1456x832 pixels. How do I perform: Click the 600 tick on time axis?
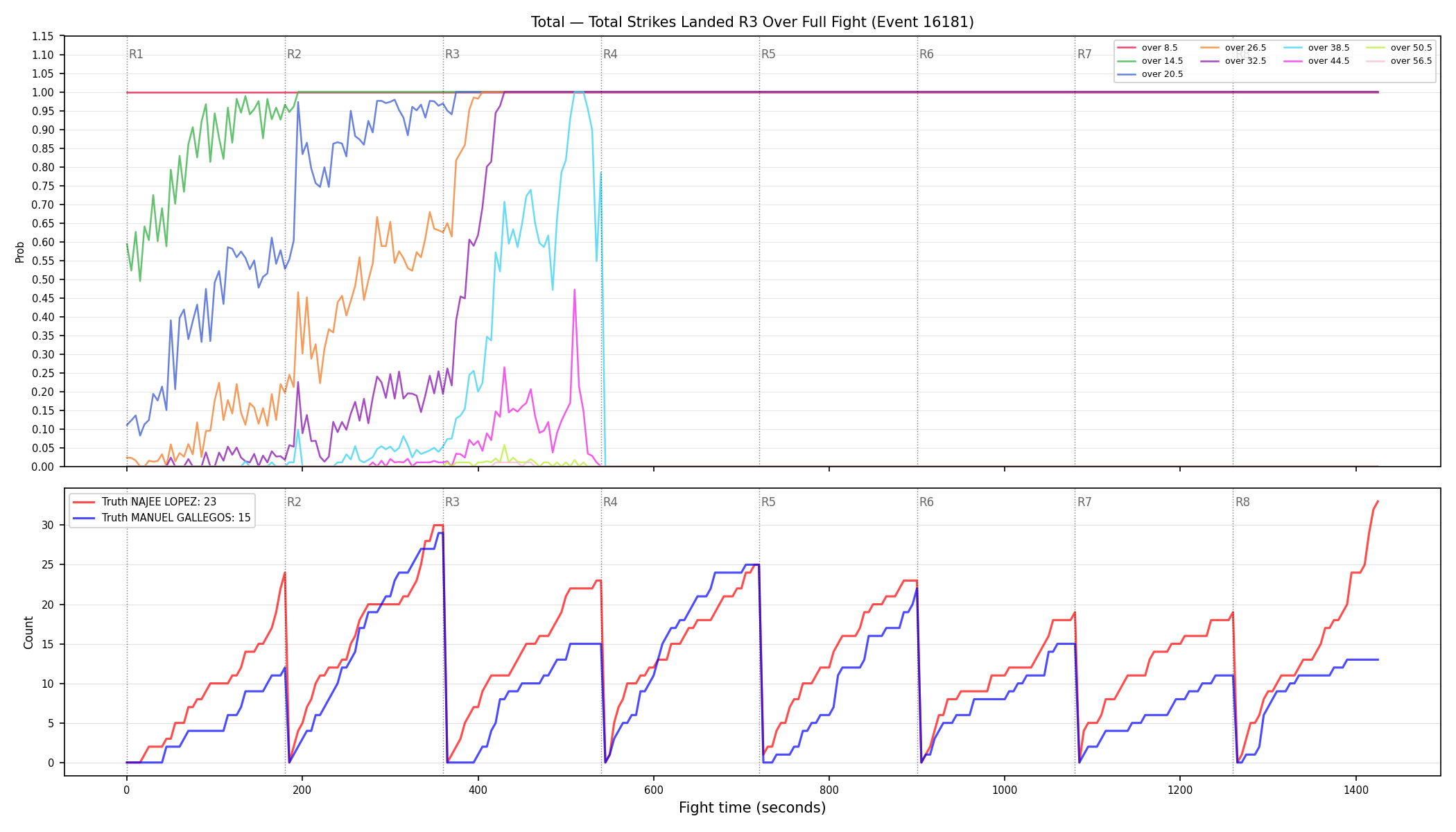click(654, 789)
